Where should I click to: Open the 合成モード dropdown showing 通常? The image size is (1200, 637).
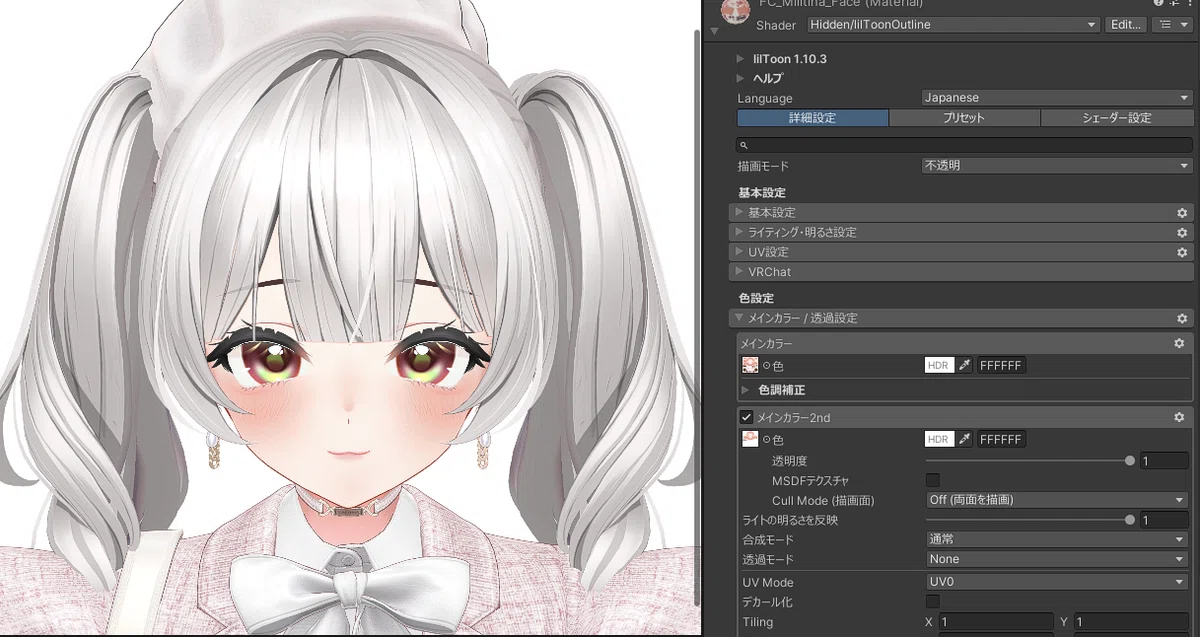[x=1056, y=539]
